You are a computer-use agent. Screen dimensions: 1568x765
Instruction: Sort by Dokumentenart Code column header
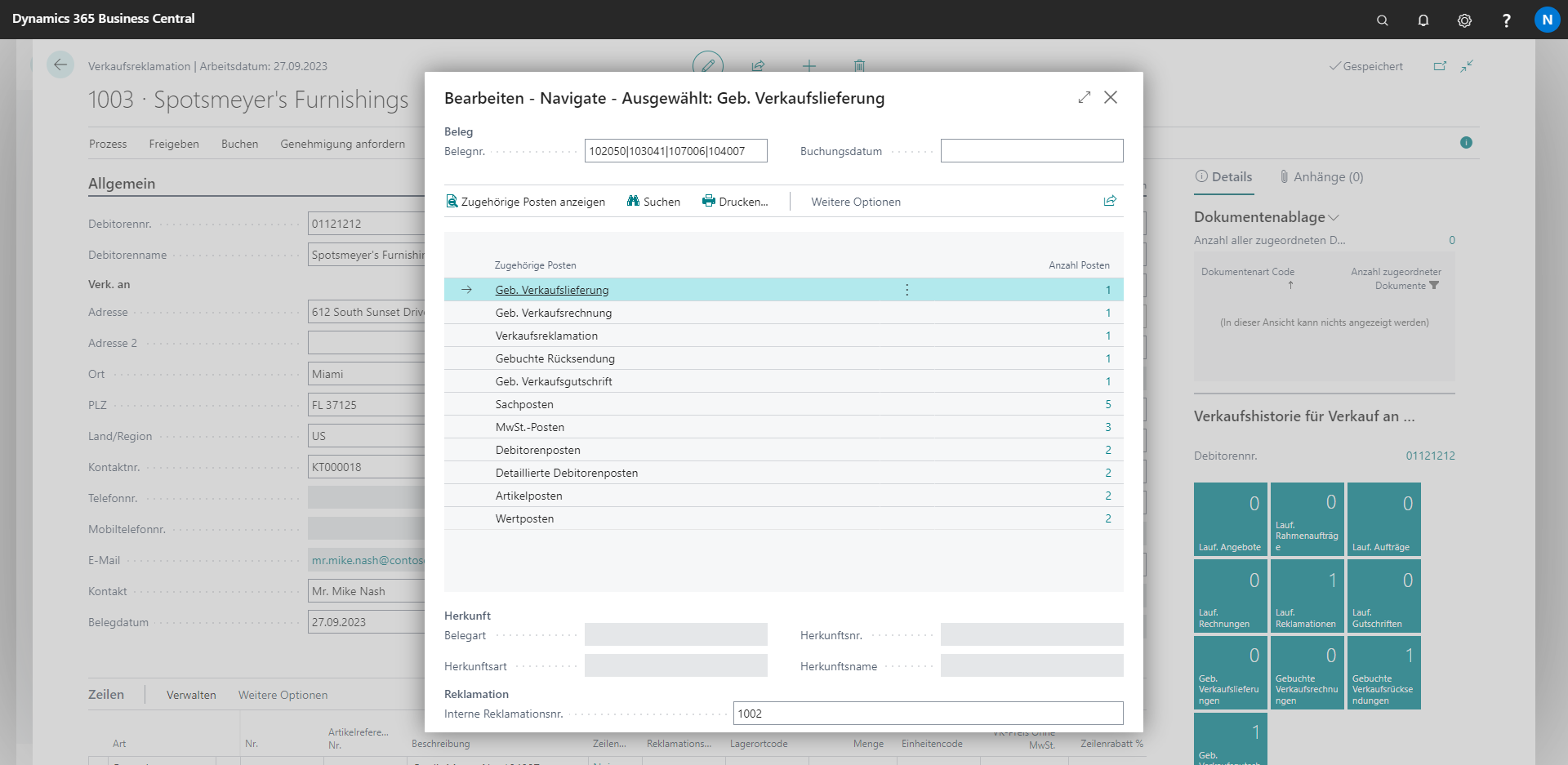click(1247, 272)
